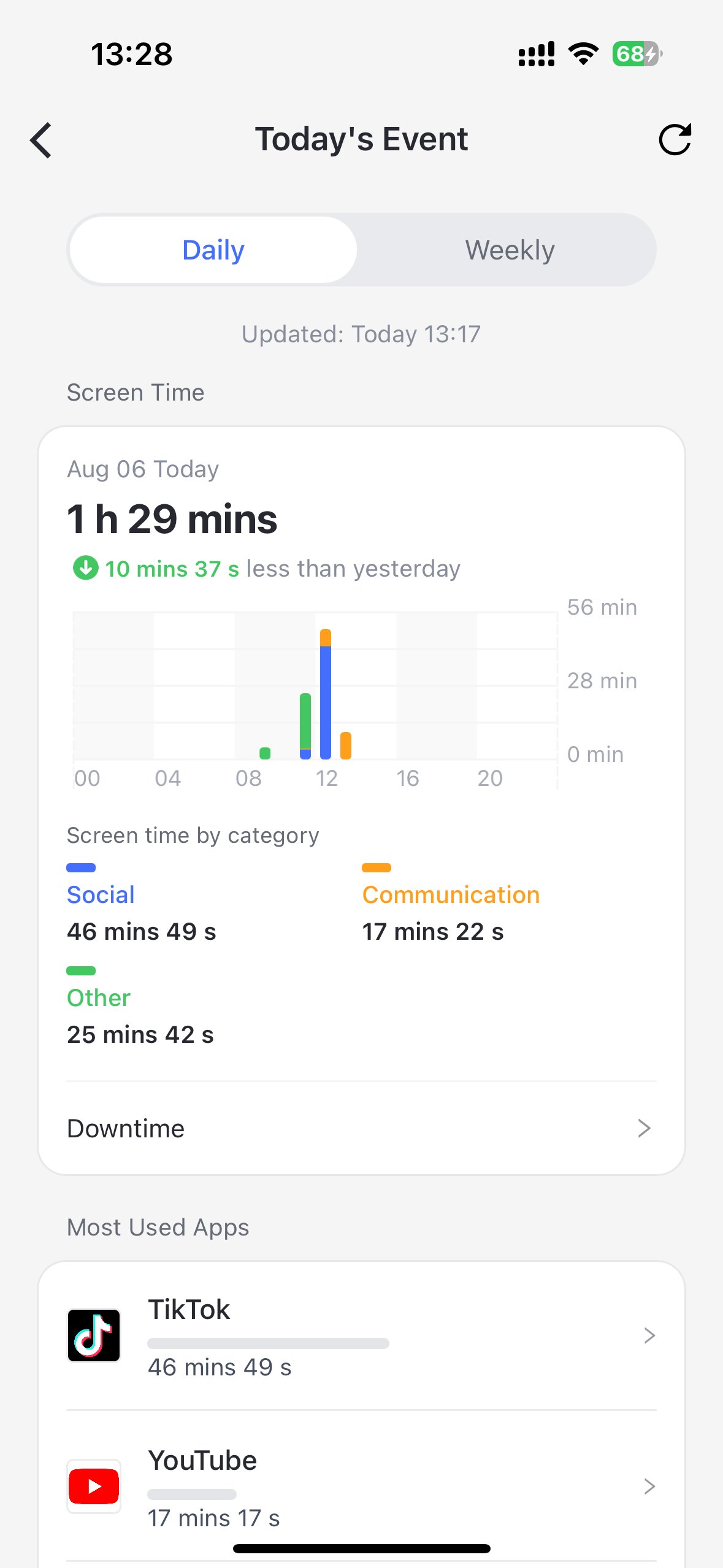This screenshot has width=723, height=1568.
Task: Tap the back arrow icon
Action: pyautogui.click(x=41, y=140)
